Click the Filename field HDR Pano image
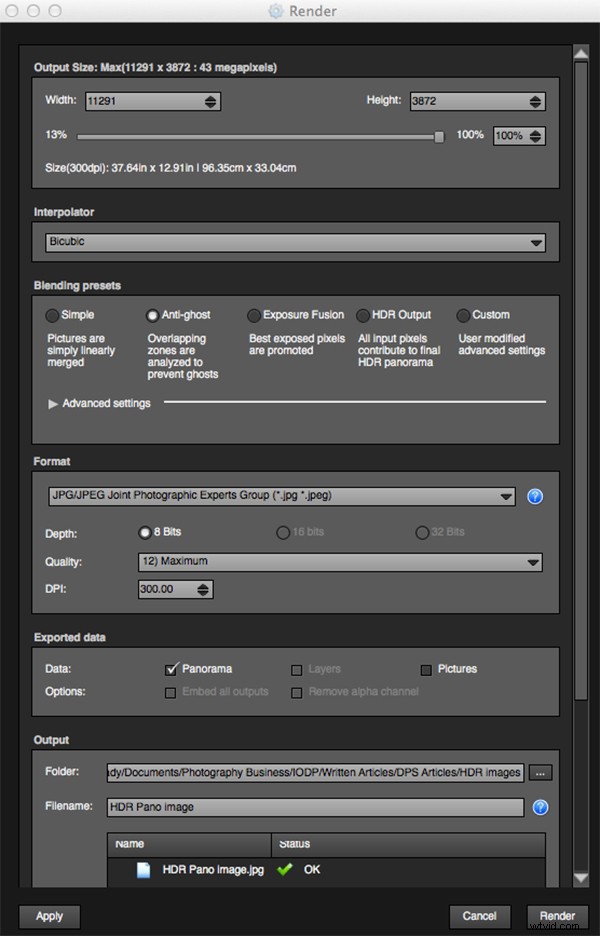 [316, 807]
